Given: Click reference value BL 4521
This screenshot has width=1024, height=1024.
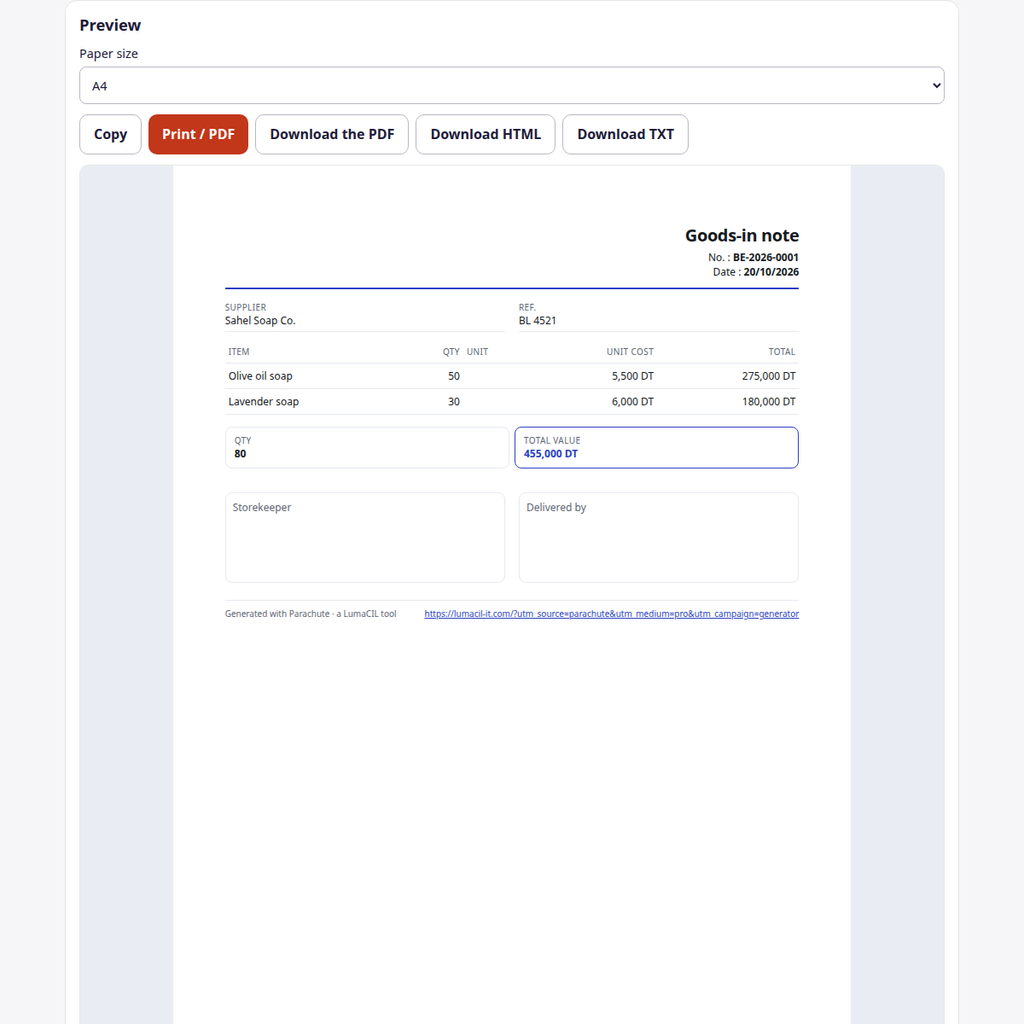Looking at the screenshot, I should coord(537,321).
